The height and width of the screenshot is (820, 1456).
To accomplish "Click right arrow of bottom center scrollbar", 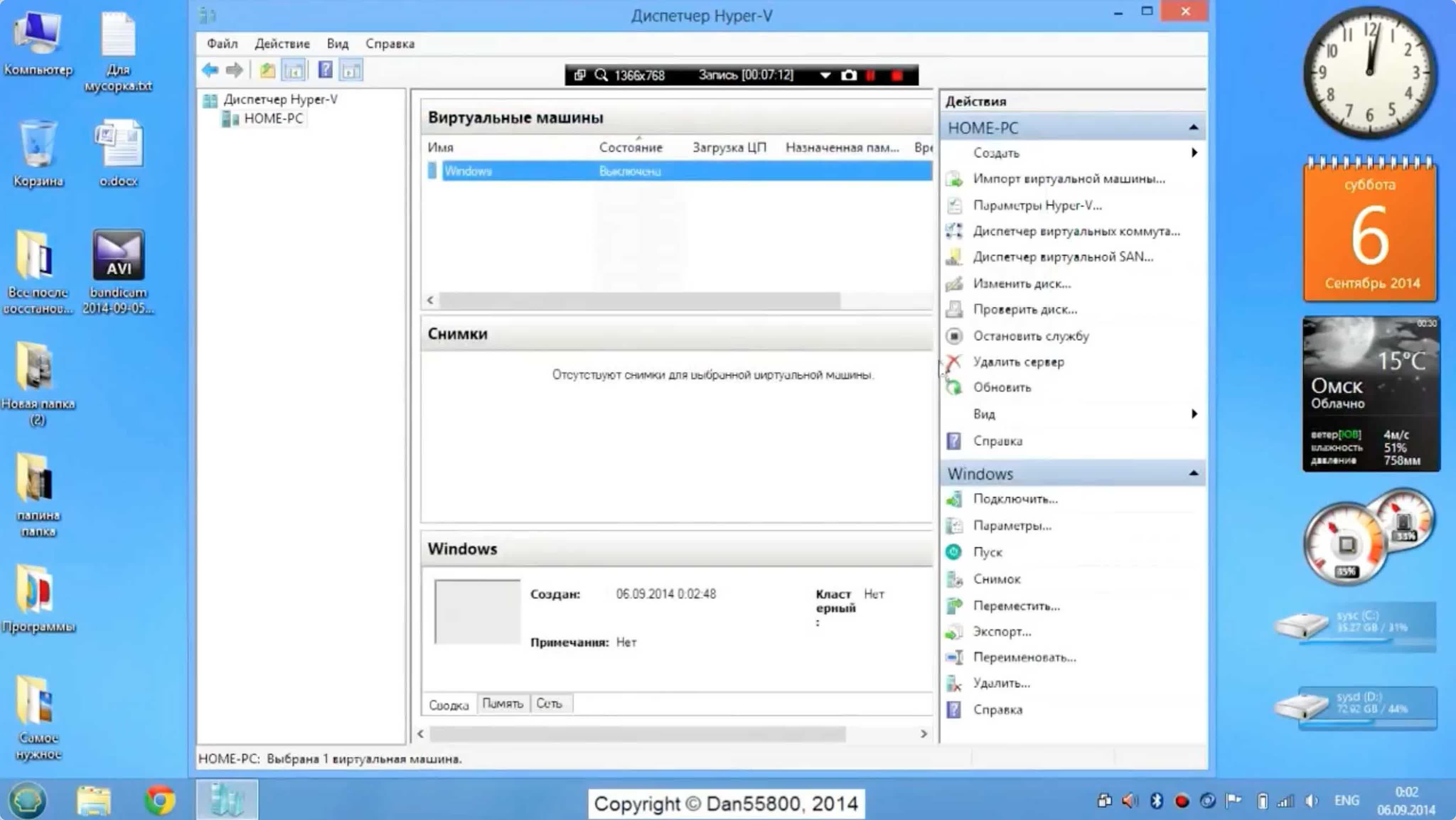I will 924,734.
